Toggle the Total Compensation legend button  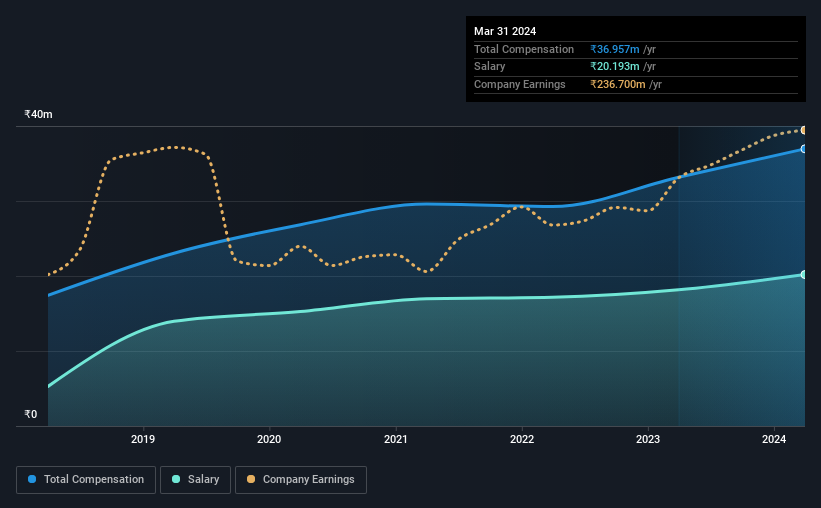[x=86, y=480]
